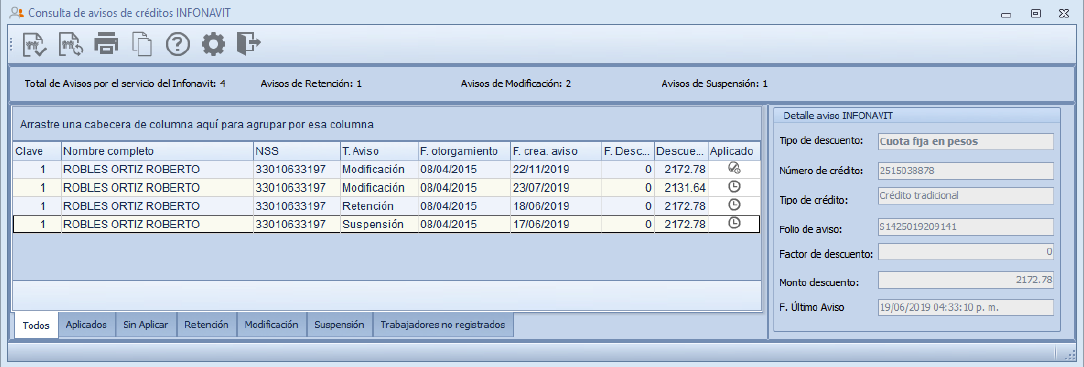Open help with the question mark icon

point(178,44)
